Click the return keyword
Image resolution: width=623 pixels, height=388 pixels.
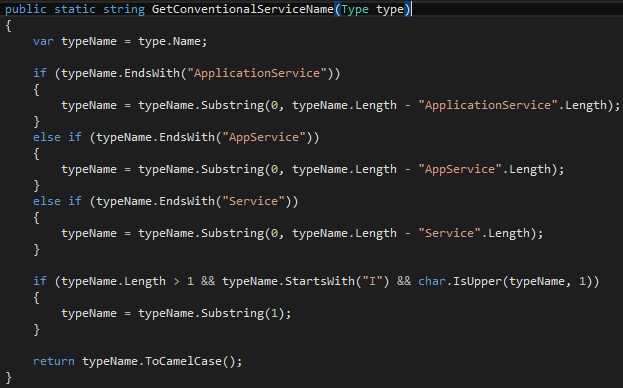point(53,361)
